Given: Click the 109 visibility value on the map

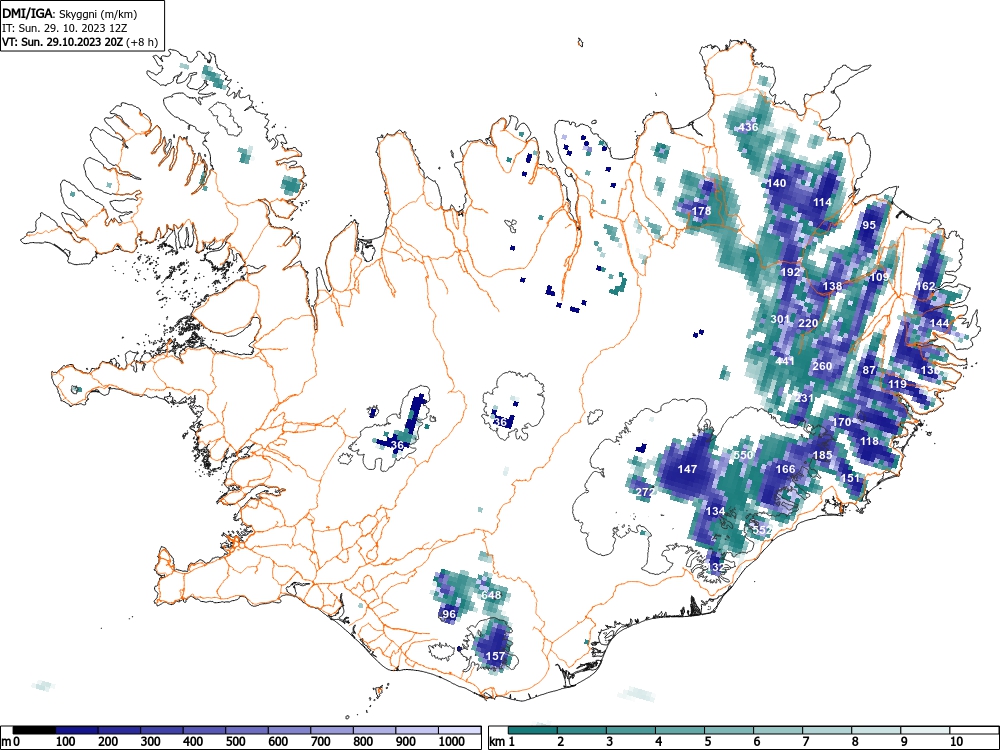Looking at the screenshot, I should click(879, 277).
